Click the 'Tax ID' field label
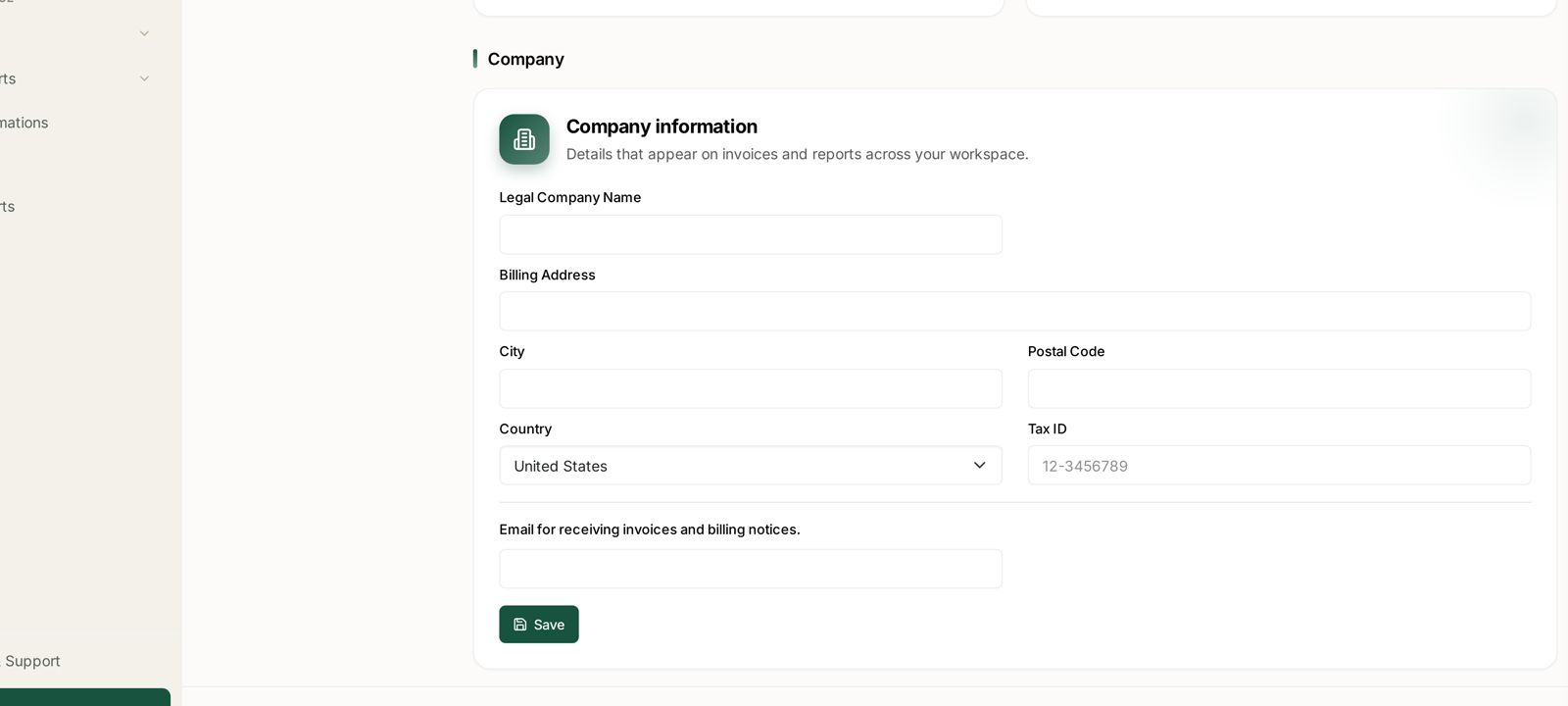Viewport: 1568px width, 706px height. click(1047, 429)
